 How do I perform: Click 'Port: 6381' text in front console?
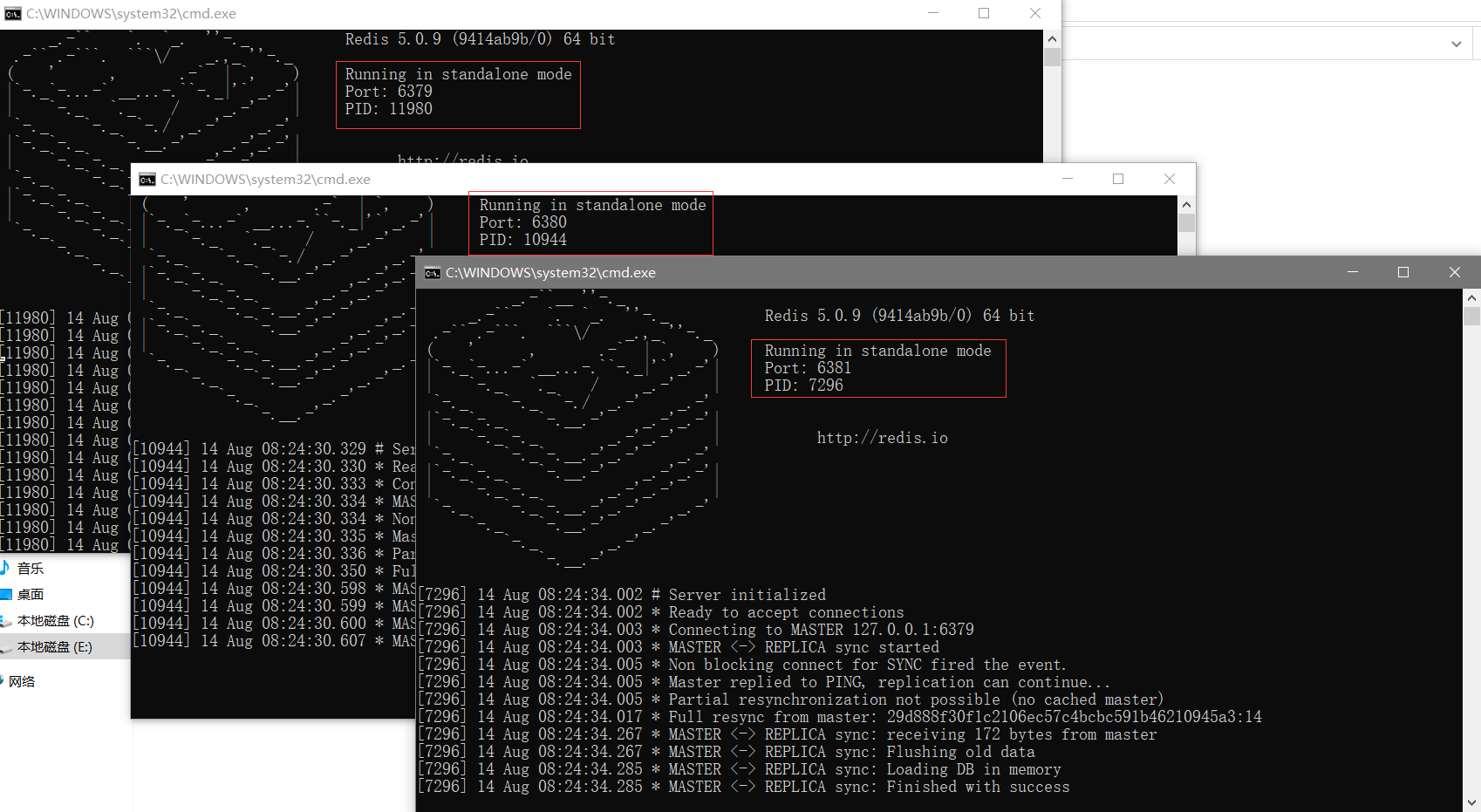coord(808,368)
